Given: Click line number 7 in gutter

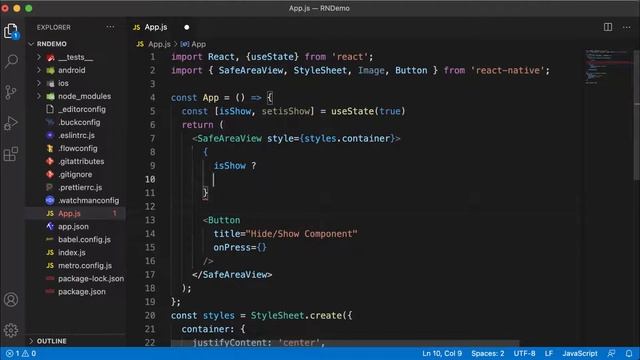Looking at the screenshot, I should (152, 138).
